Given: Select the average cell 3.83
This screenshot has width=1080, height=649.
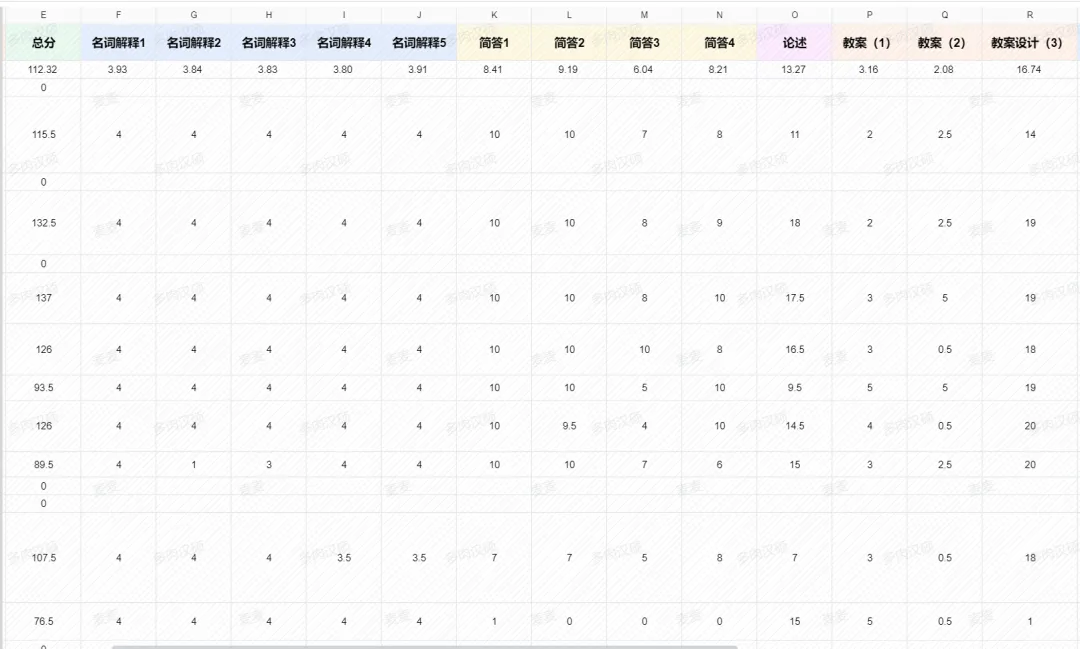Looking at the screenshot, I should point(268,70).
